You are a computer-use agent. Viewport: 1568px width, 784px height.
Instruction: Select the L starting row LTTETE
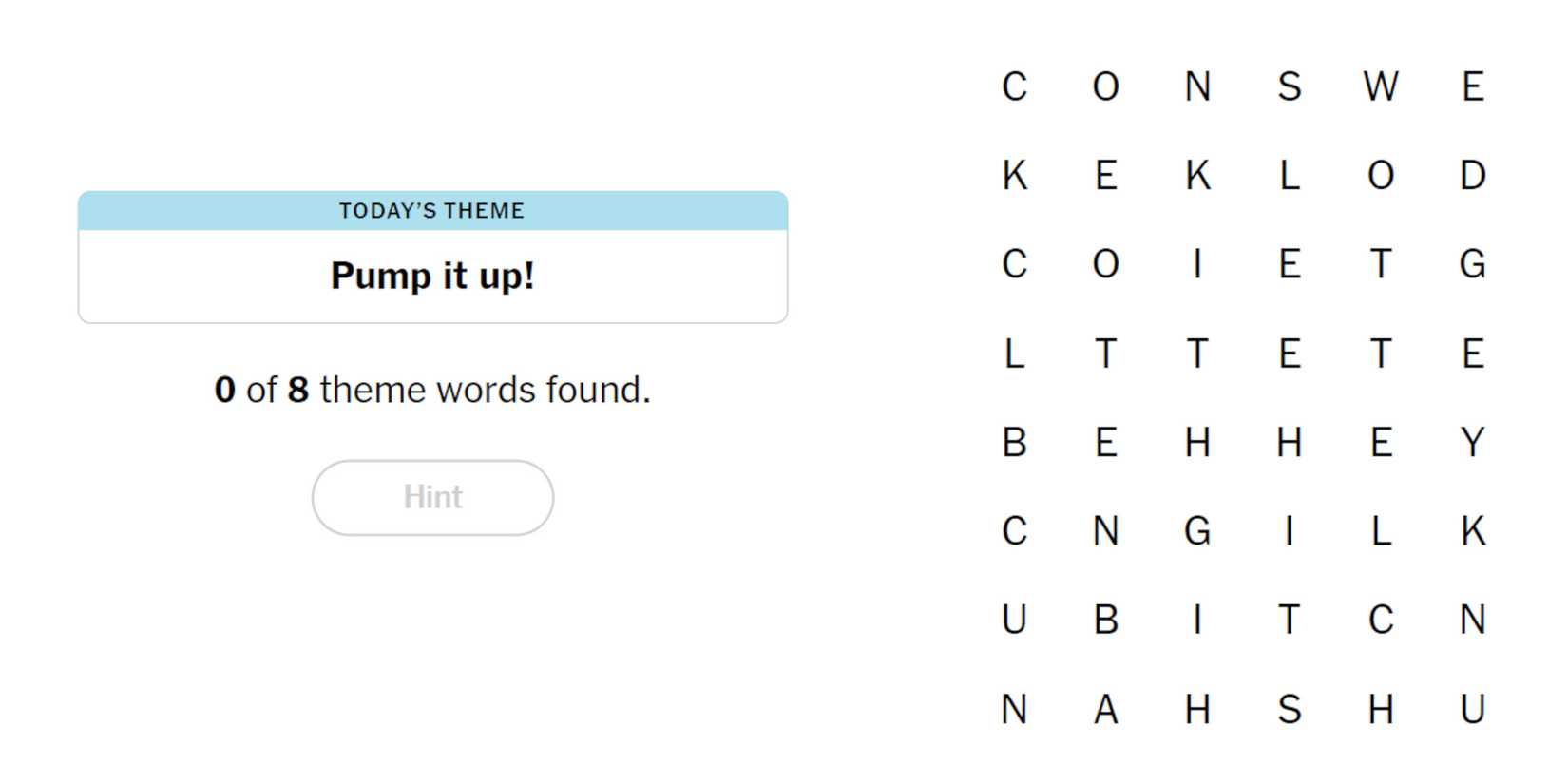pos(1014,354)
